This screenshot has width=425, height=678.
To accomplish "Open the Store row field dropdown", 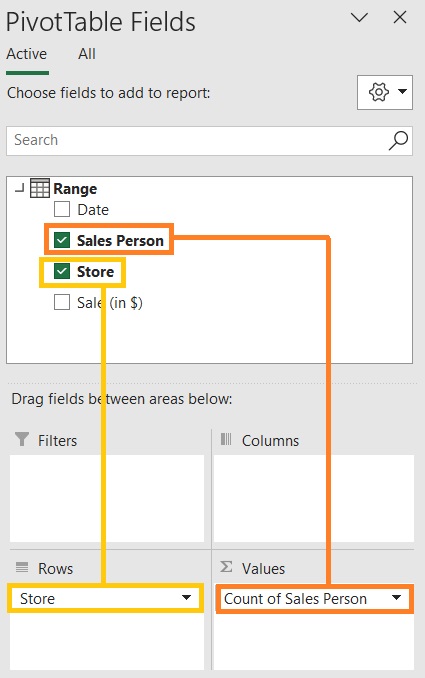I will (x=186, y=598).
